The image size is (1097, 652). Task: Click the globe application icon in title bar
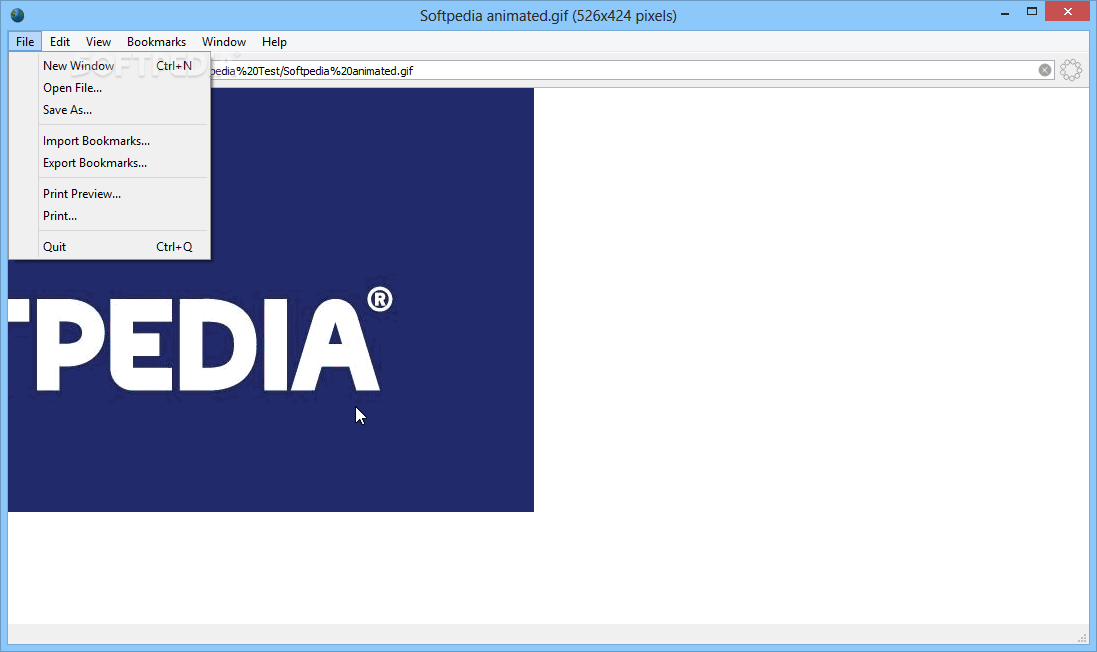click(x=17, y=15)
